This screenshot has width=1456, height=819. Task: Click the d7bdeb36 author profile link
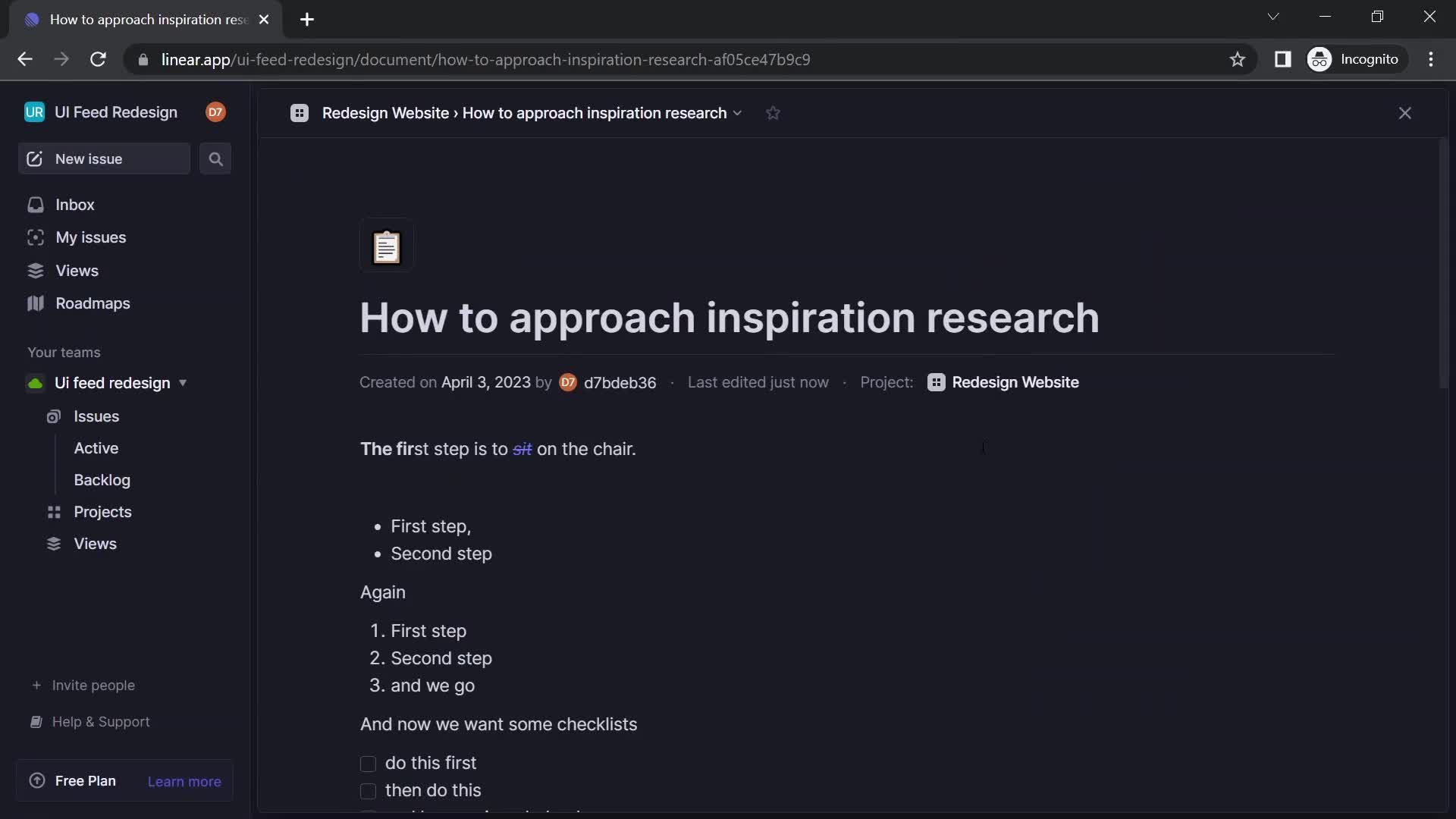[608, 384]
